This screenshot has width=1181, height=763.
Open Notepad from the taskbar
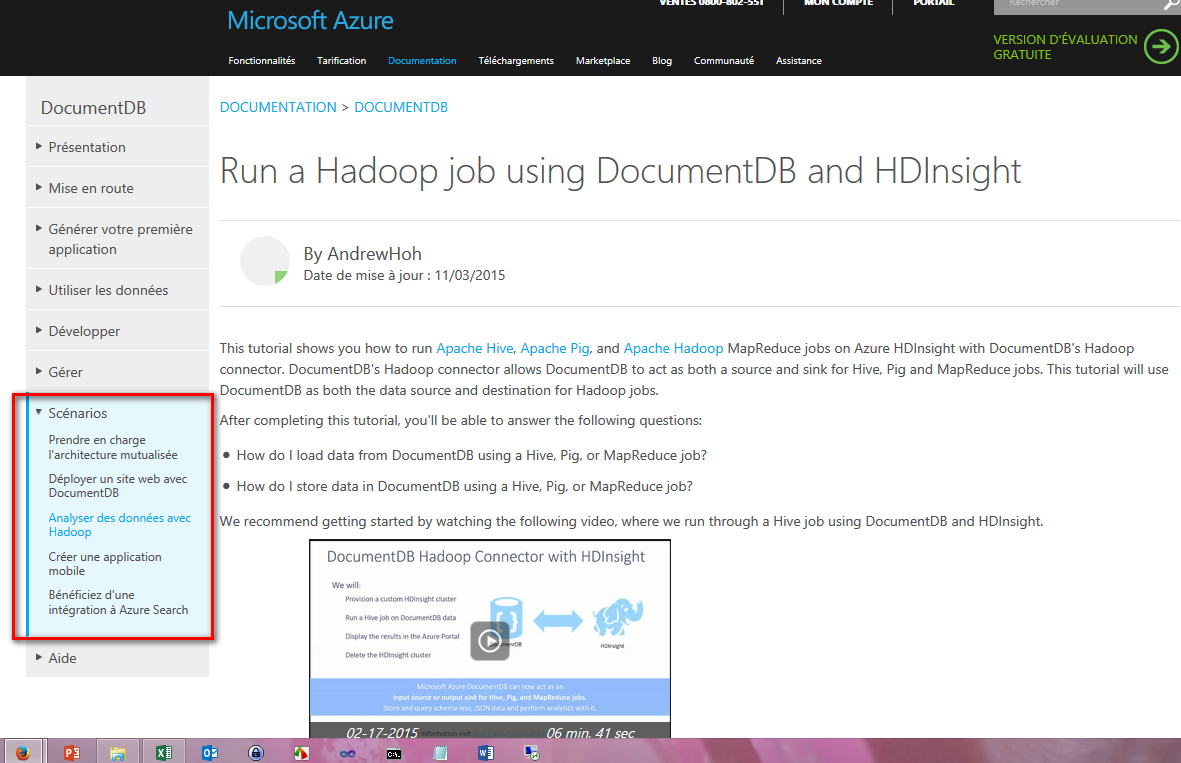pyautogui.click(x=441, y=752)
